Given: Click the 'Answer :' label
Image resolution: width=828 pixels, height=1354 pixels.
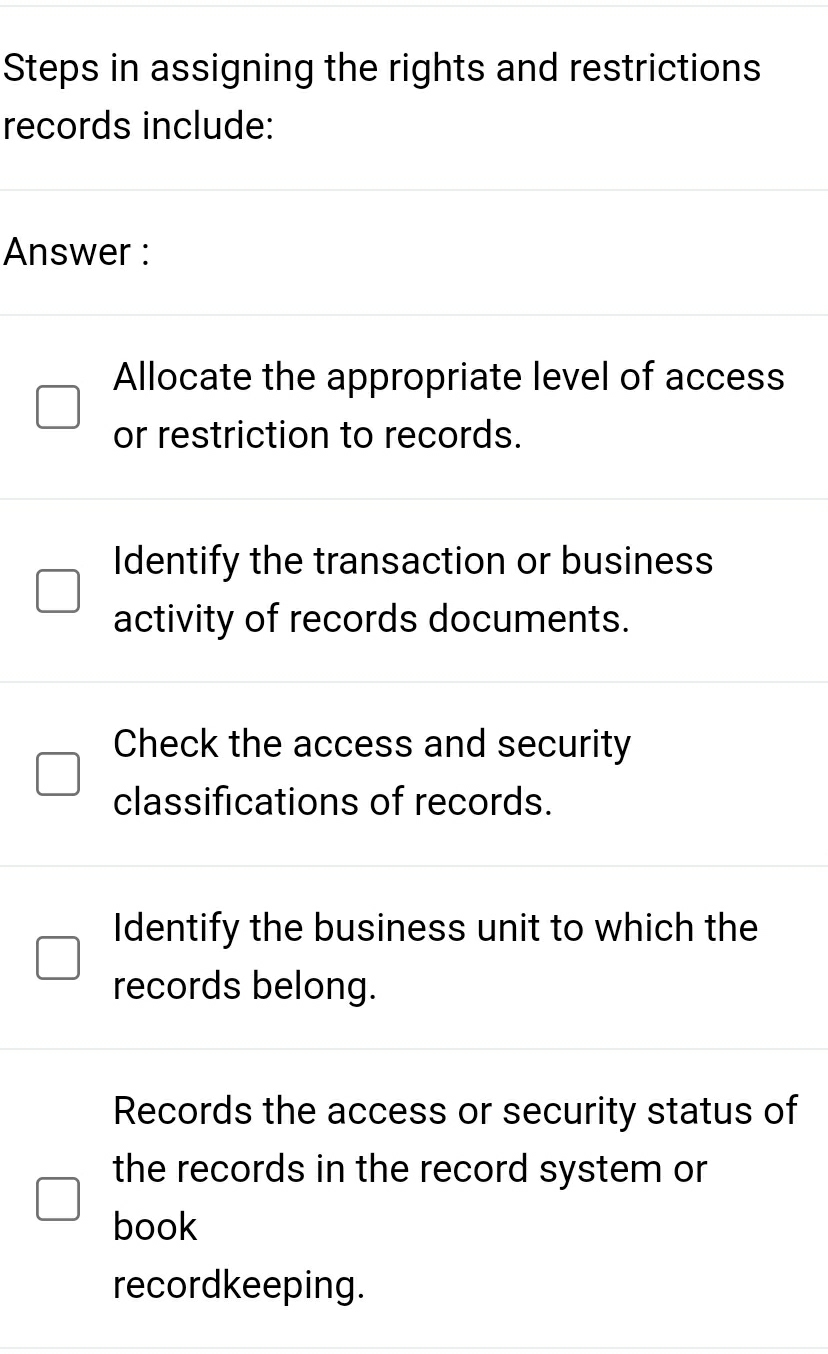Looking at the screenshot, I should tap(77, 252).
